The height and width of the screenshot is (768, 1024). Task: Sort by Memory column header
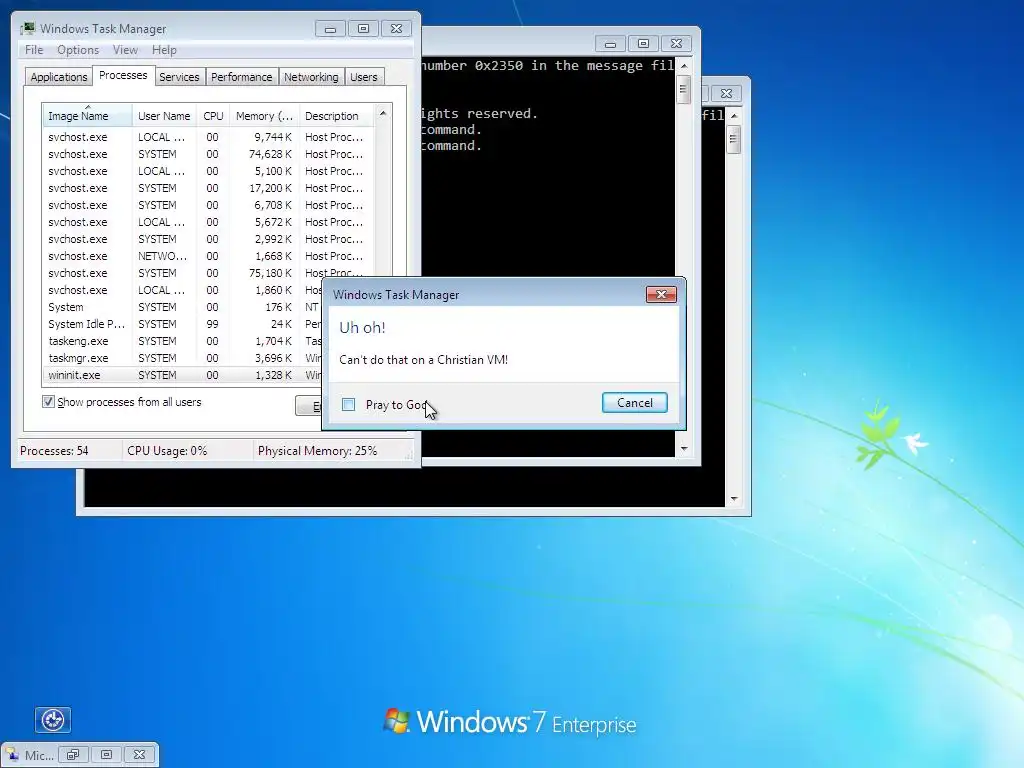(264, 116)
